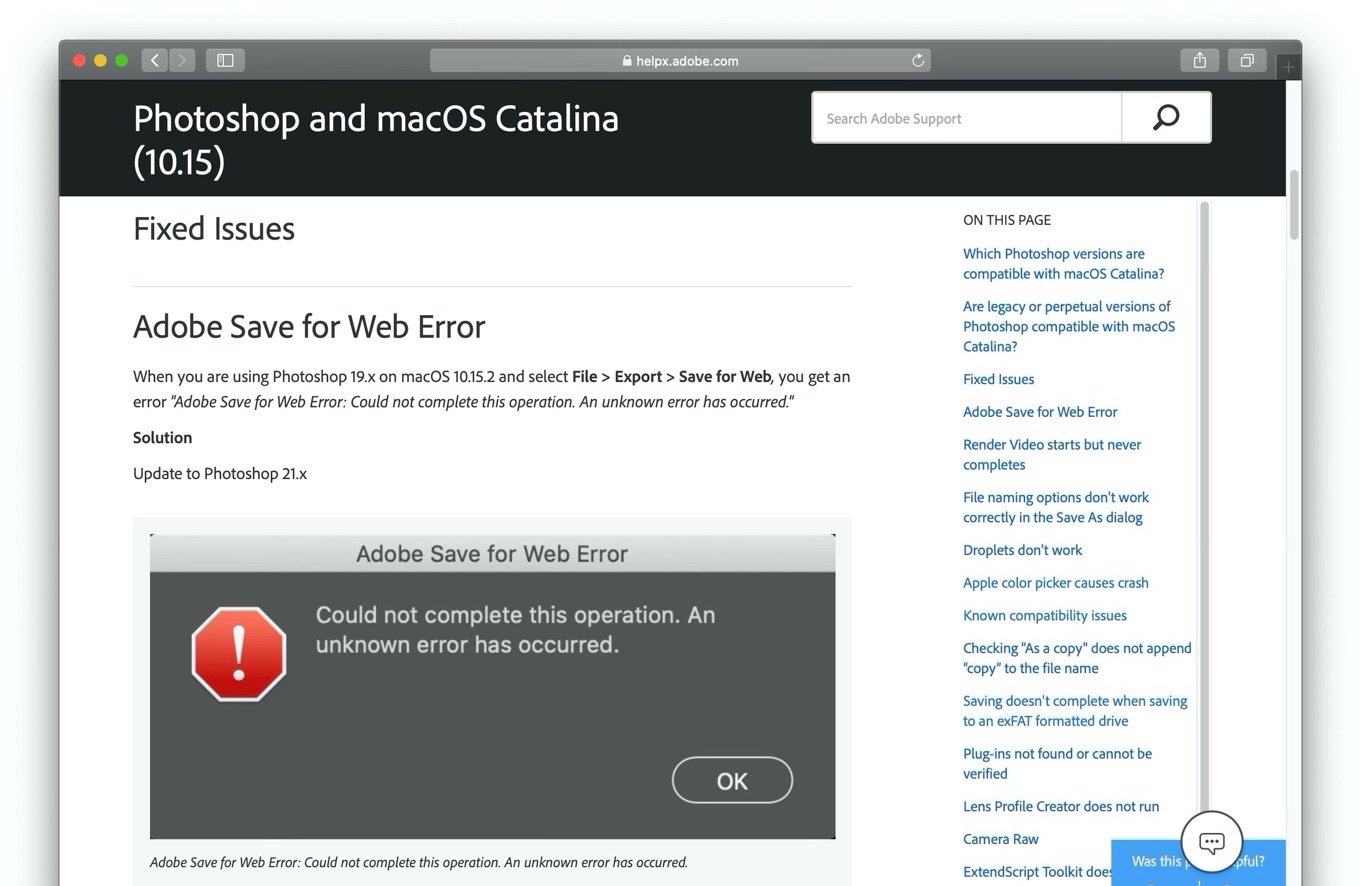The width and height of the screenshot is (1360, 886).
Task: Open 'Saving doesn't complete' exFAT link
Action: coord(1075,711)
